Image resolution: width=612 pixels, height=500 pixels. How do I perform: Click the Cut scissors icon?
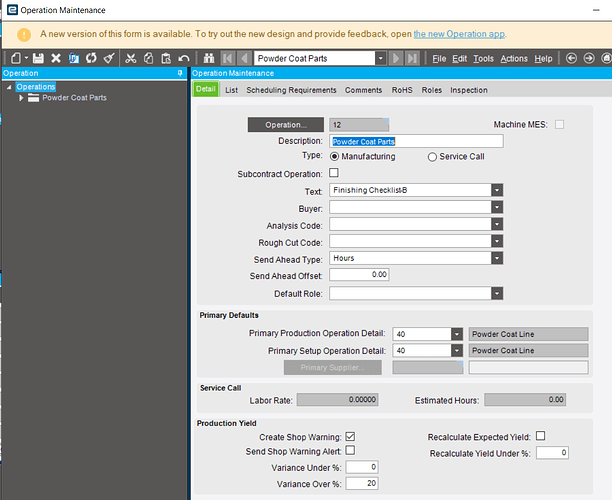(130, 59)
